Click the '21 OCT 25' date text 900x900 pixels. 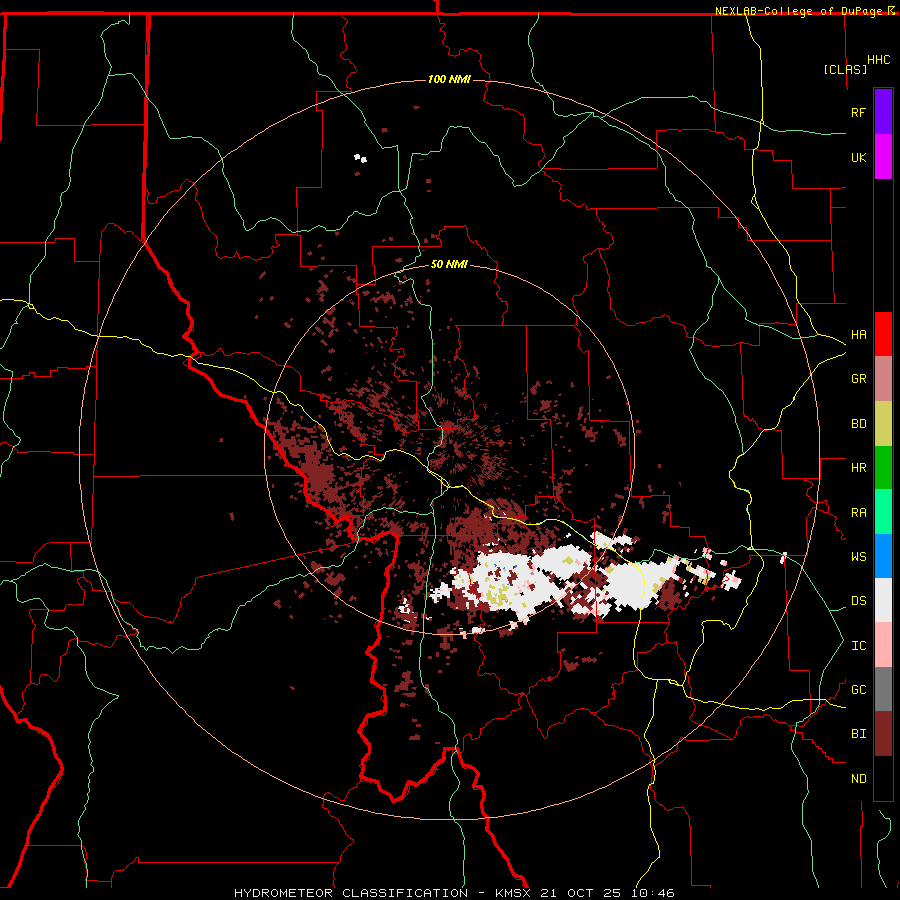point(581,893)
